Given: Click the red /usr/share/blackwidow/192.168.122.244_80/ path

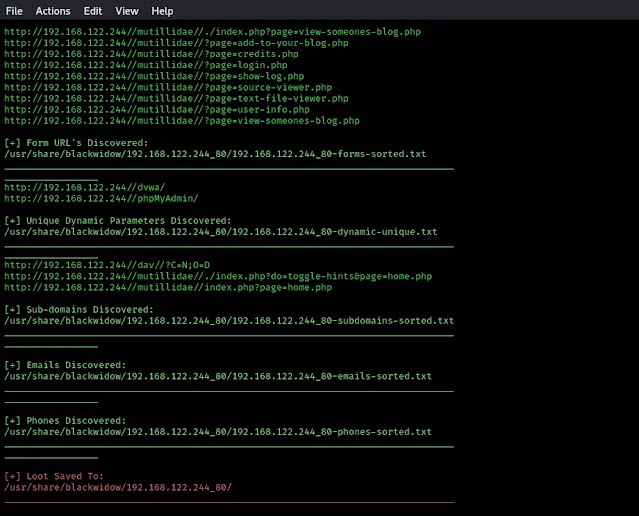Looking at the screenshot, I should (118, 487).
